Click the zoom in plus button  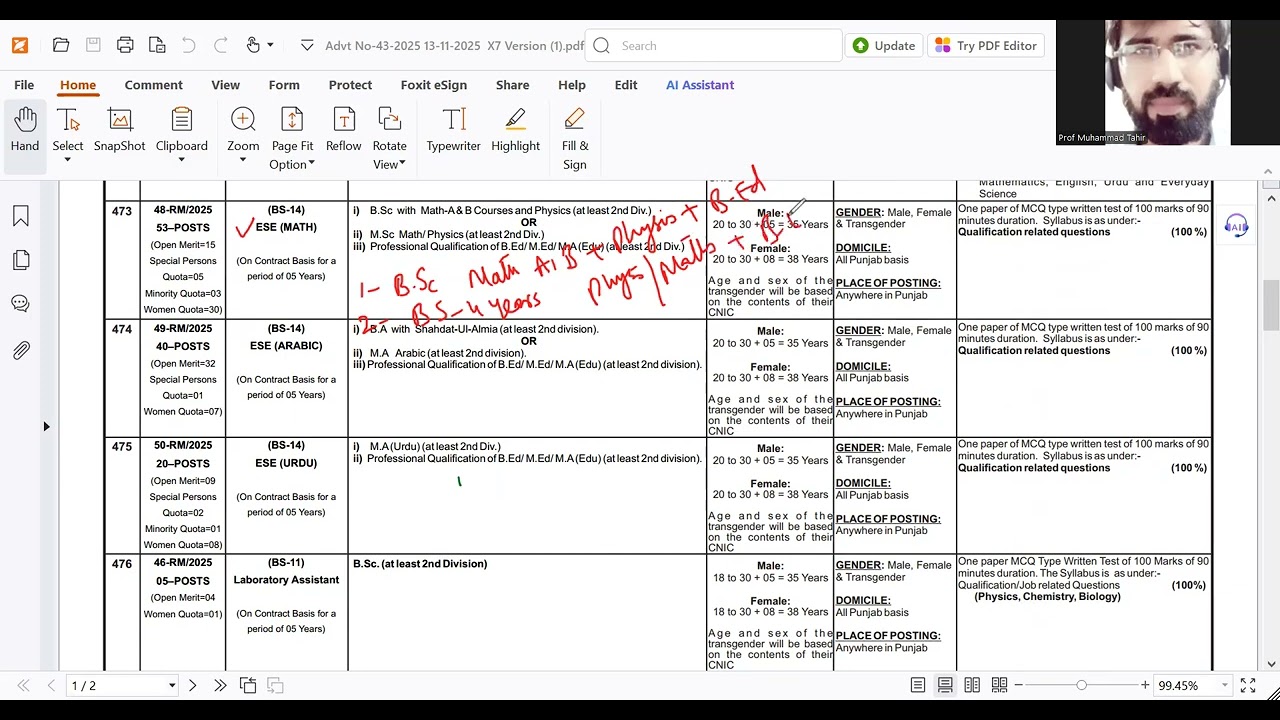1145,685
